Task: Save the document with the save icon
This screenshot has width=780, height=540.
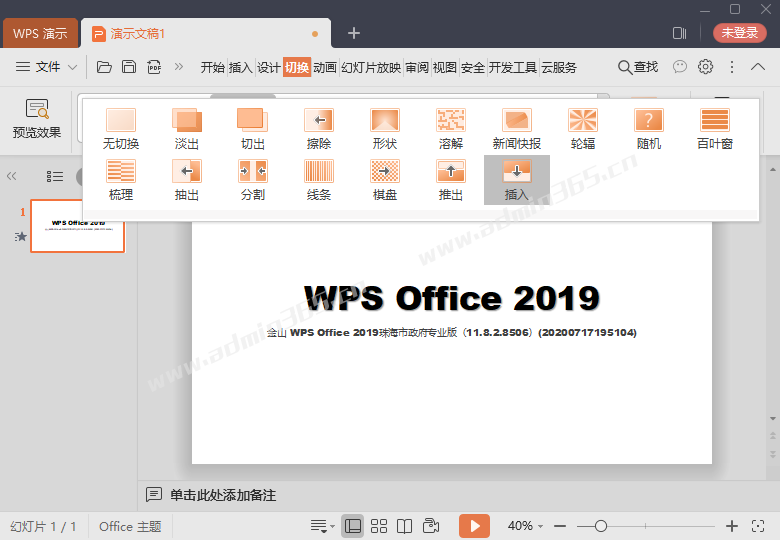Action: pos(129,67)
